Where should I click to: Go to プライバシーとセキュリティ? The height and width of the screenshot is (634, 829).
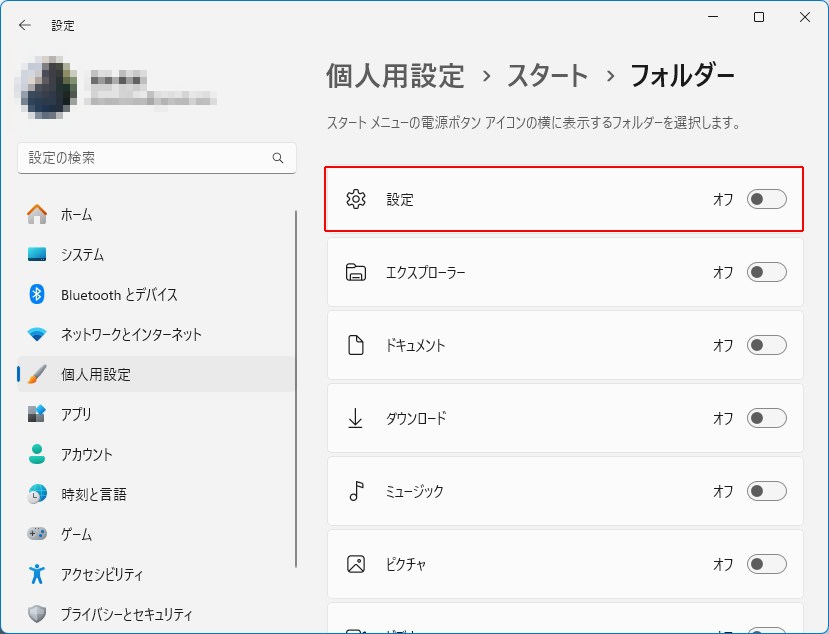156,614
